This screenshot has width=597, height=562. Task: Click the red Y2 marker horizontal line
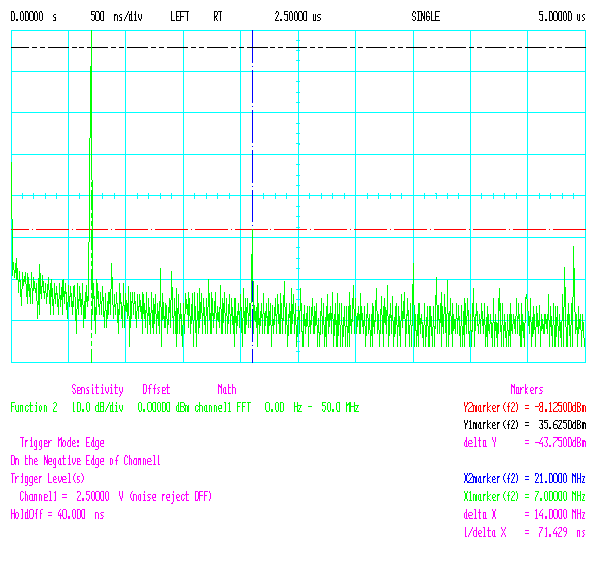pyautogui.click(x=298, y=230)
